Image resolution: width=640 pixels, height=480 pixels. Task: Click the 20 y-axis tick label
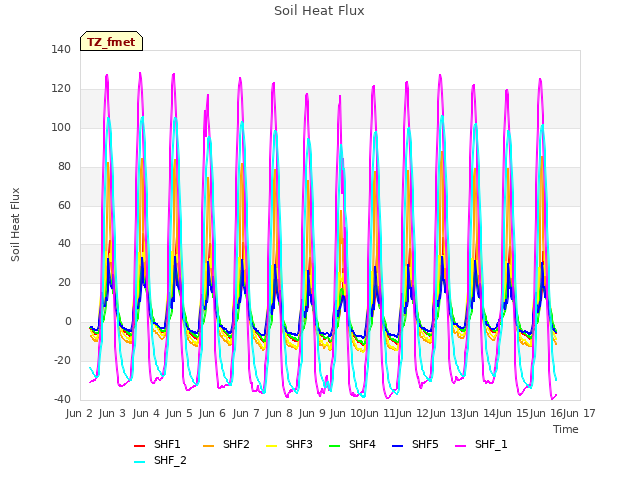click(x=64, y=282)
